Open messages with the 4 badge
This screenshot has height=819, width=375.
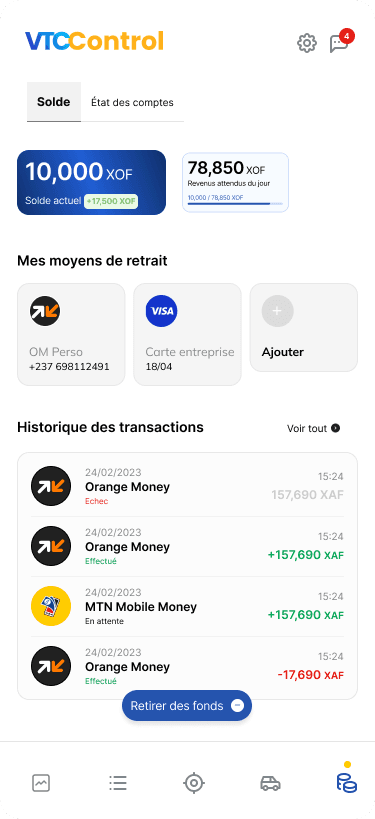click(x=339, y=43)
